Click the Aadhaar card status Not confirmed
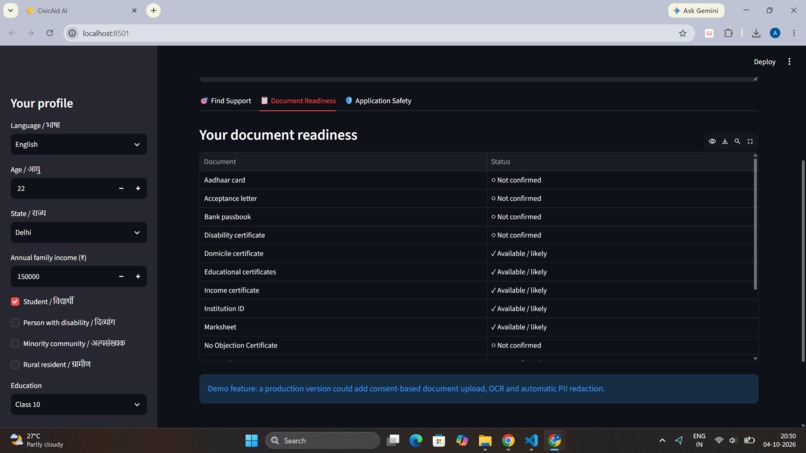Image resolution: width=806 pixels, height=453 pixels. [620, 180]
